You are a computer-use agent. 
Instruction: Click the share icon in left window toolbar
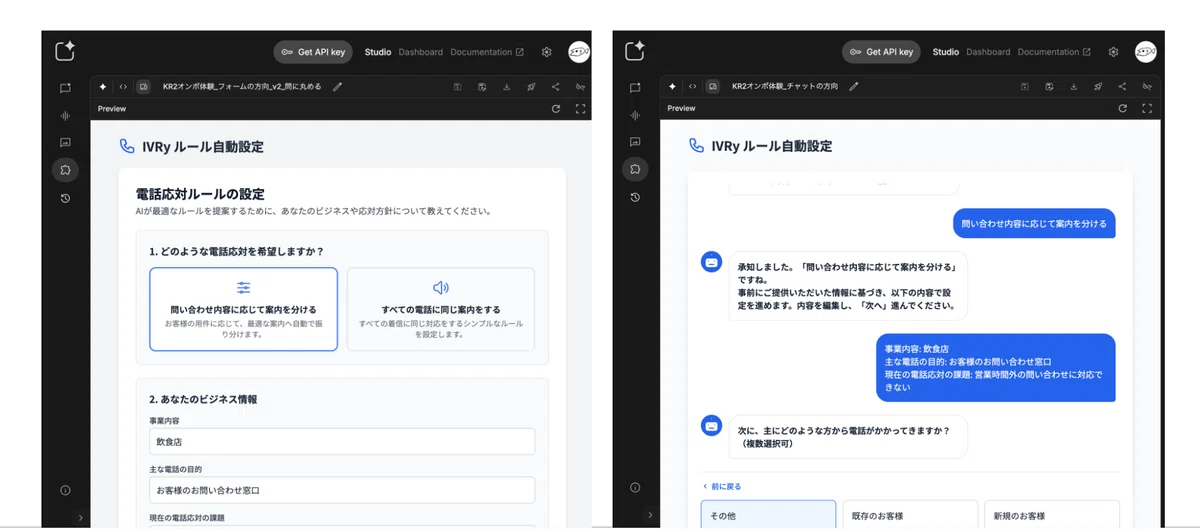555,87
